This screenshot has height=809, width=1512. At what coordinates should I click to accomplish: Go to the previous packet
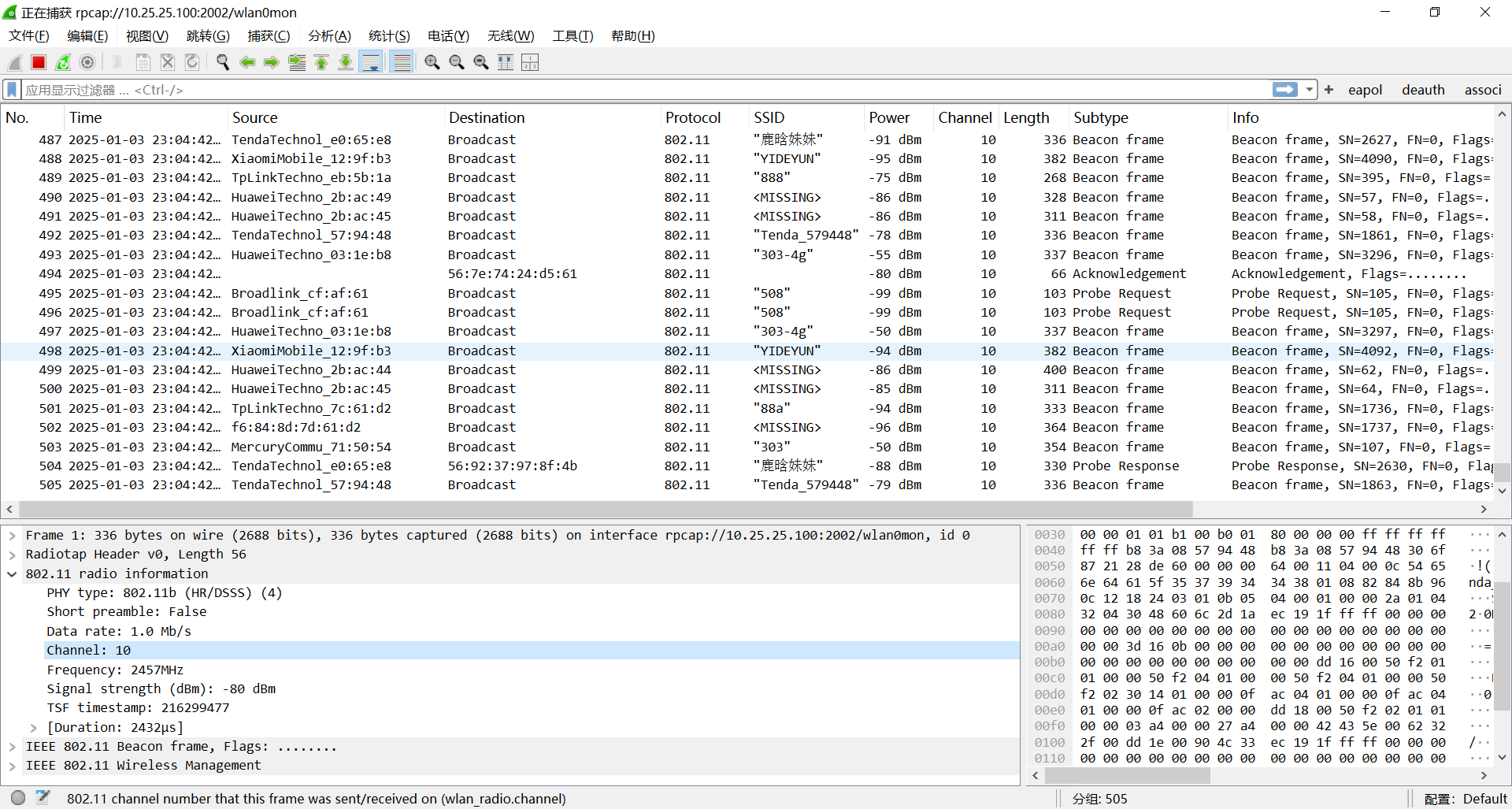coord(247,62)
